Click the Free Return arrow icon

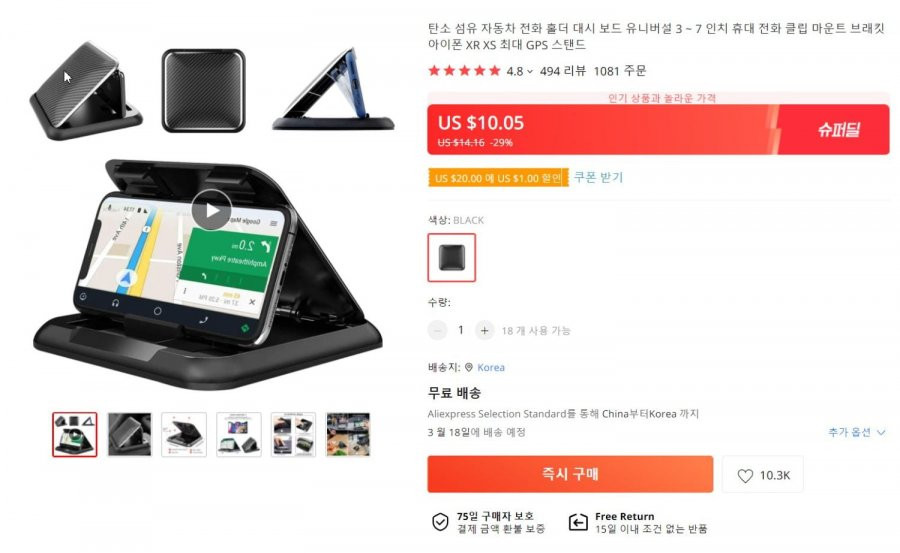(x=578, y=522)
